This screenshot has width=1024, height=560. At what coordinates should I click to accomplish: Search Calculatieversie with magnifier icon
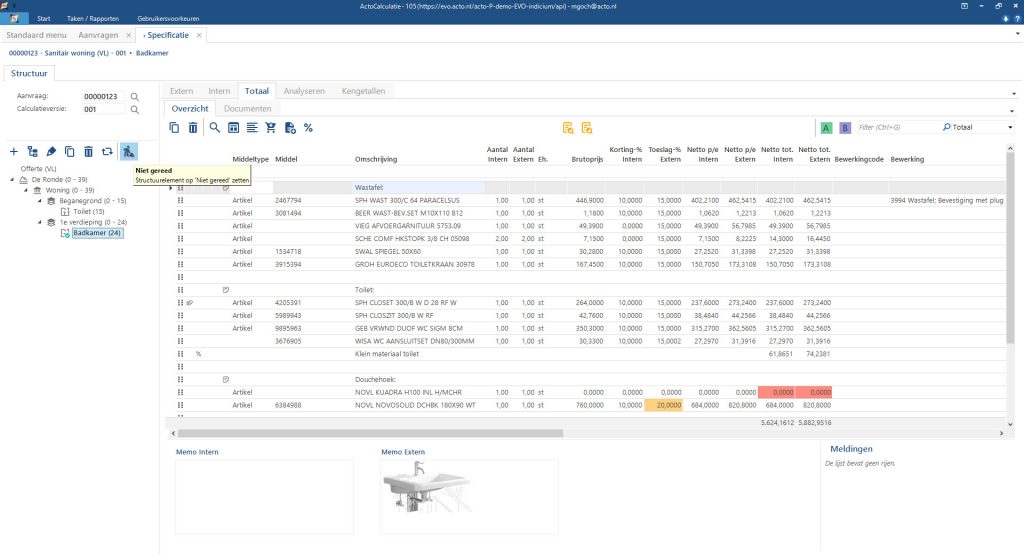pyautogui.click(x=135, y=110)
